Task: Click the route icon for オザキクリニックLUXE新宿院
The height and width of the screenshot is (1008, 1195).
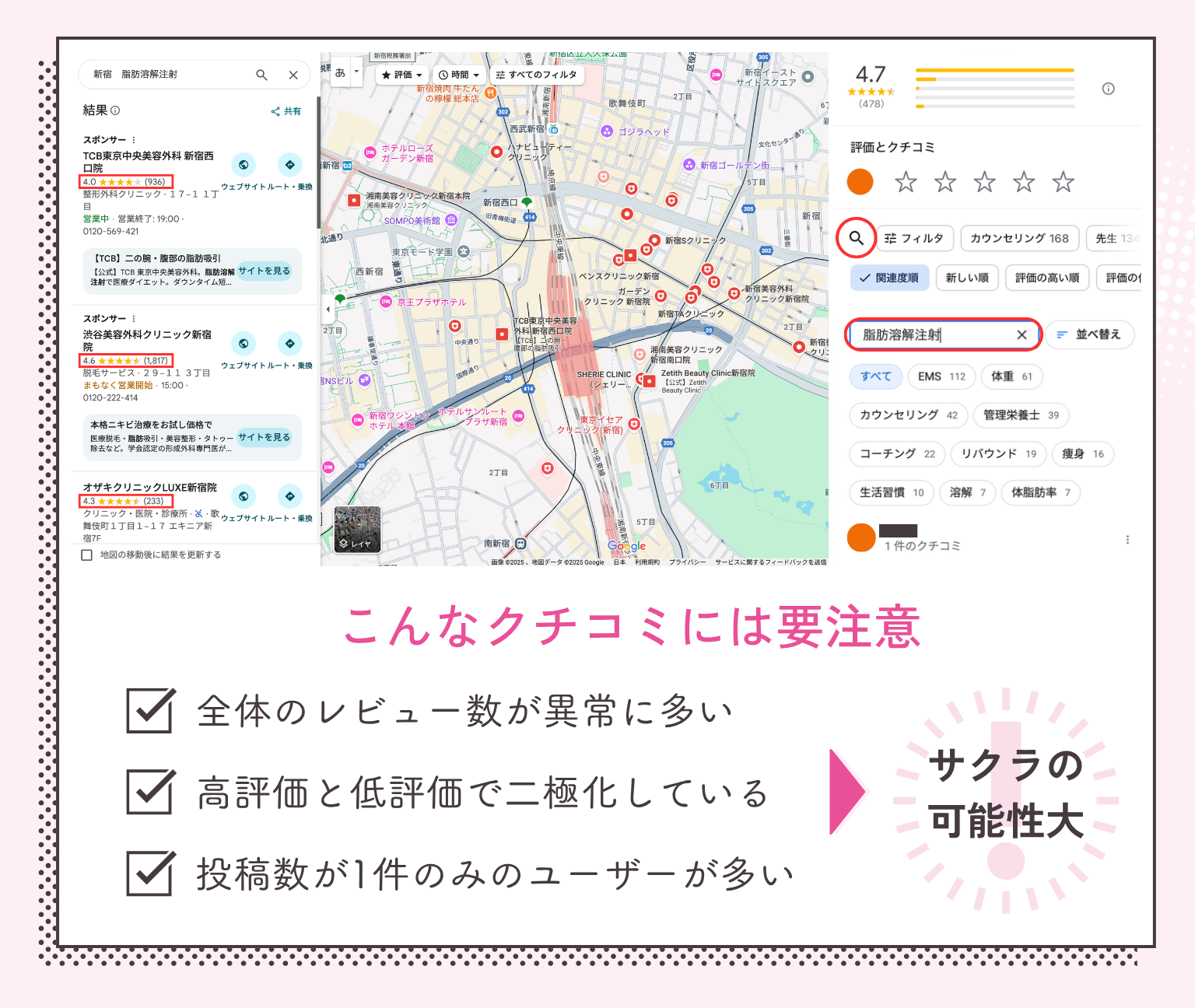Action: pyautogui.click(x=289, y=496)
